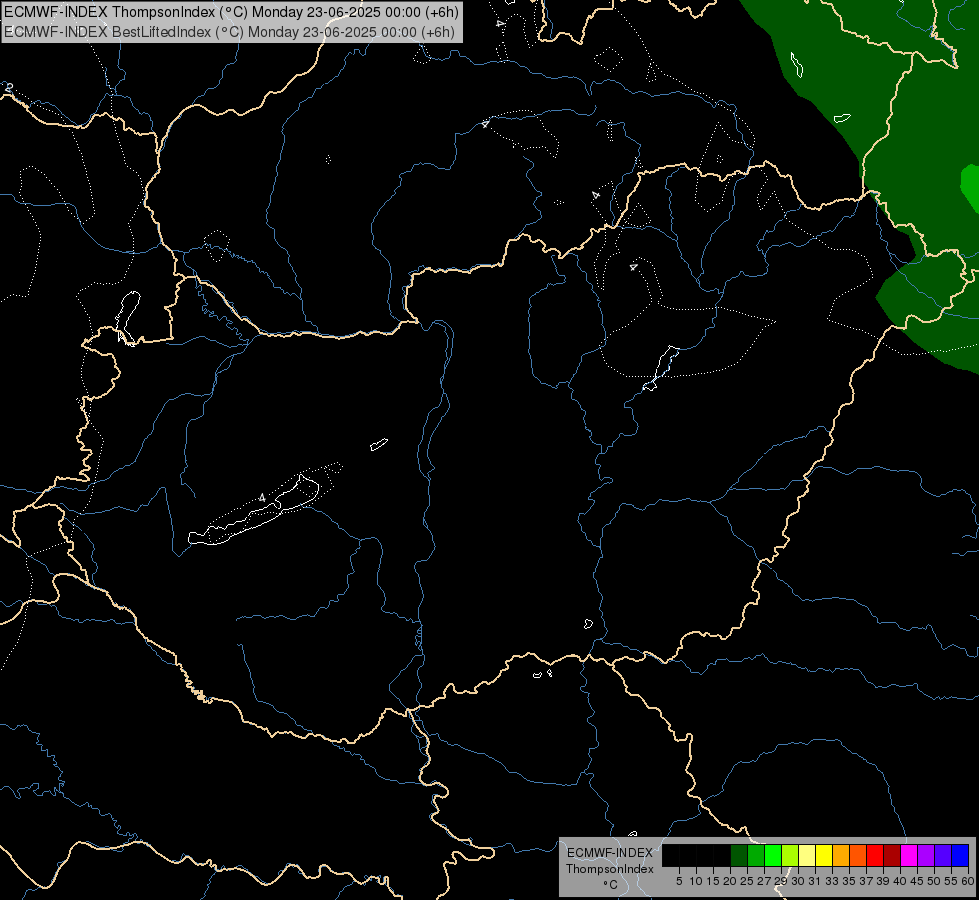Click the legend label ECMWF-INDEX
This screenshot has height=900, width=979.
[x=610, y=853]
